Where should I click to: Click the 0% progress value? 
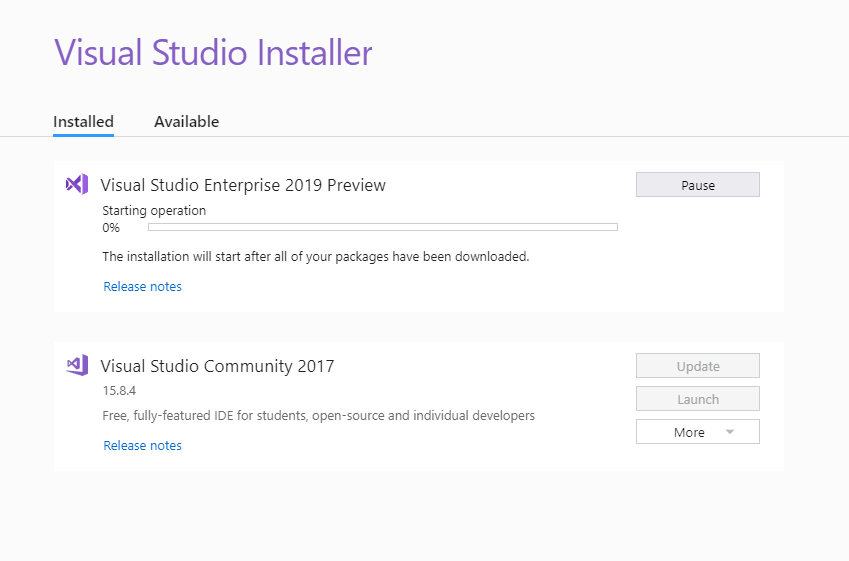pos(111,228)
